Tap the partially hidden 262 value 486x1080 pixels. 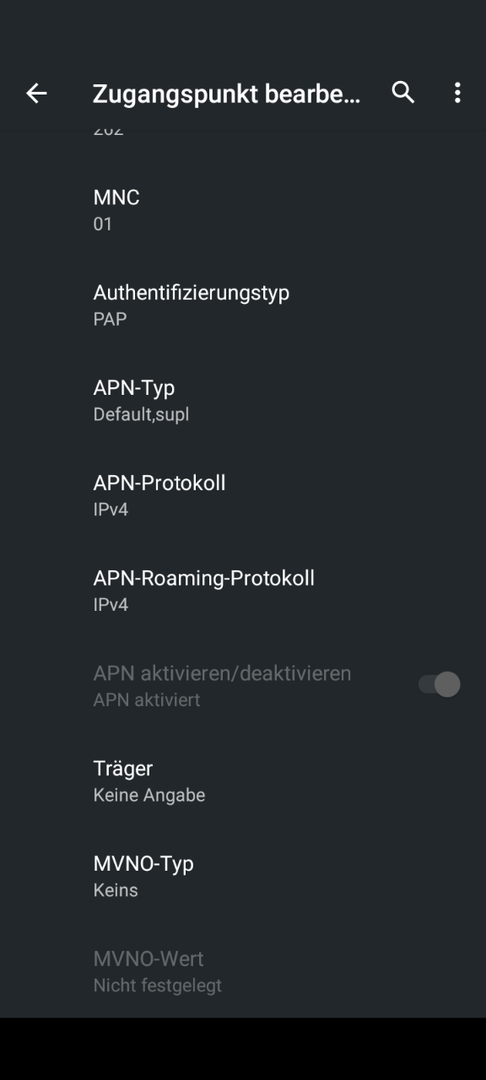[x=109, y=130]
